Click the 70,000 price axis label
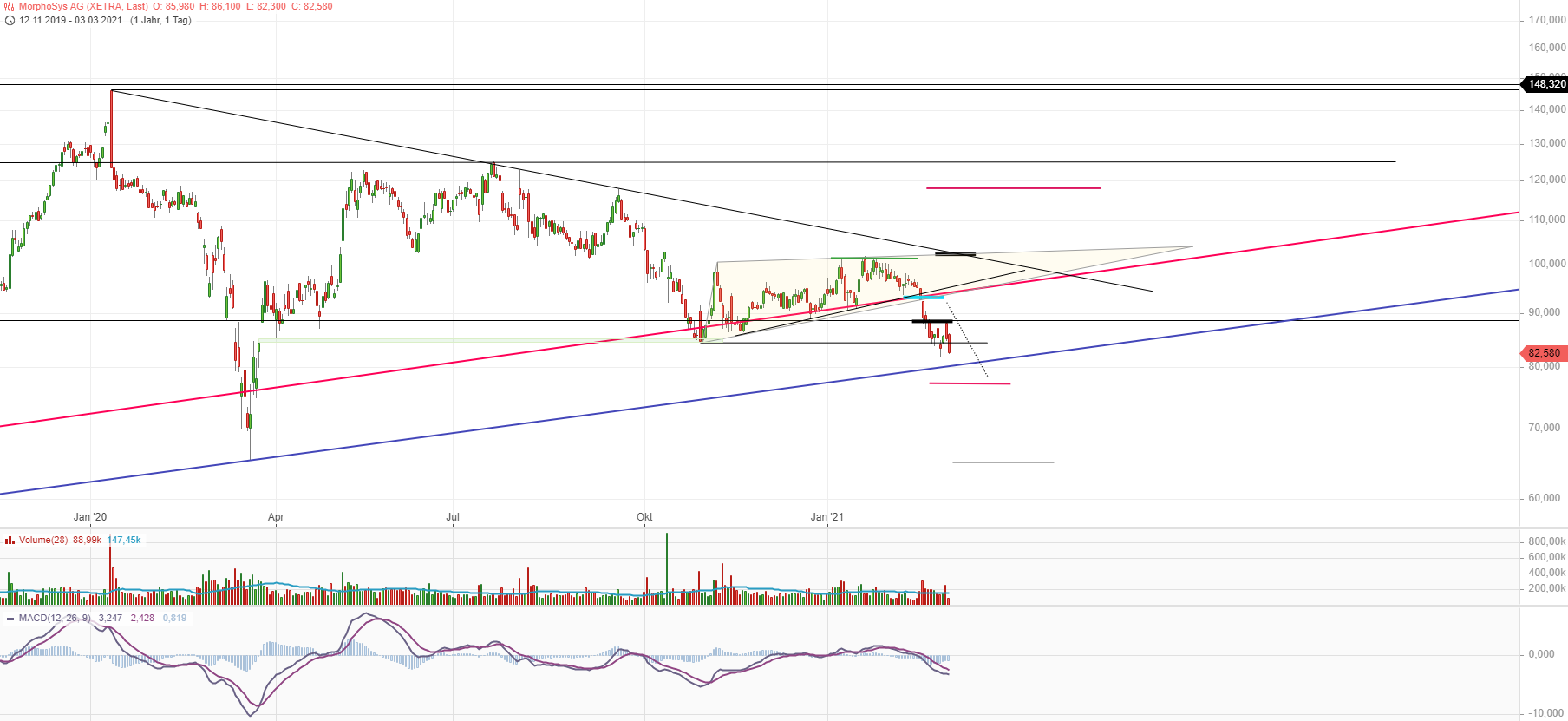 (x=1545, y=428)
